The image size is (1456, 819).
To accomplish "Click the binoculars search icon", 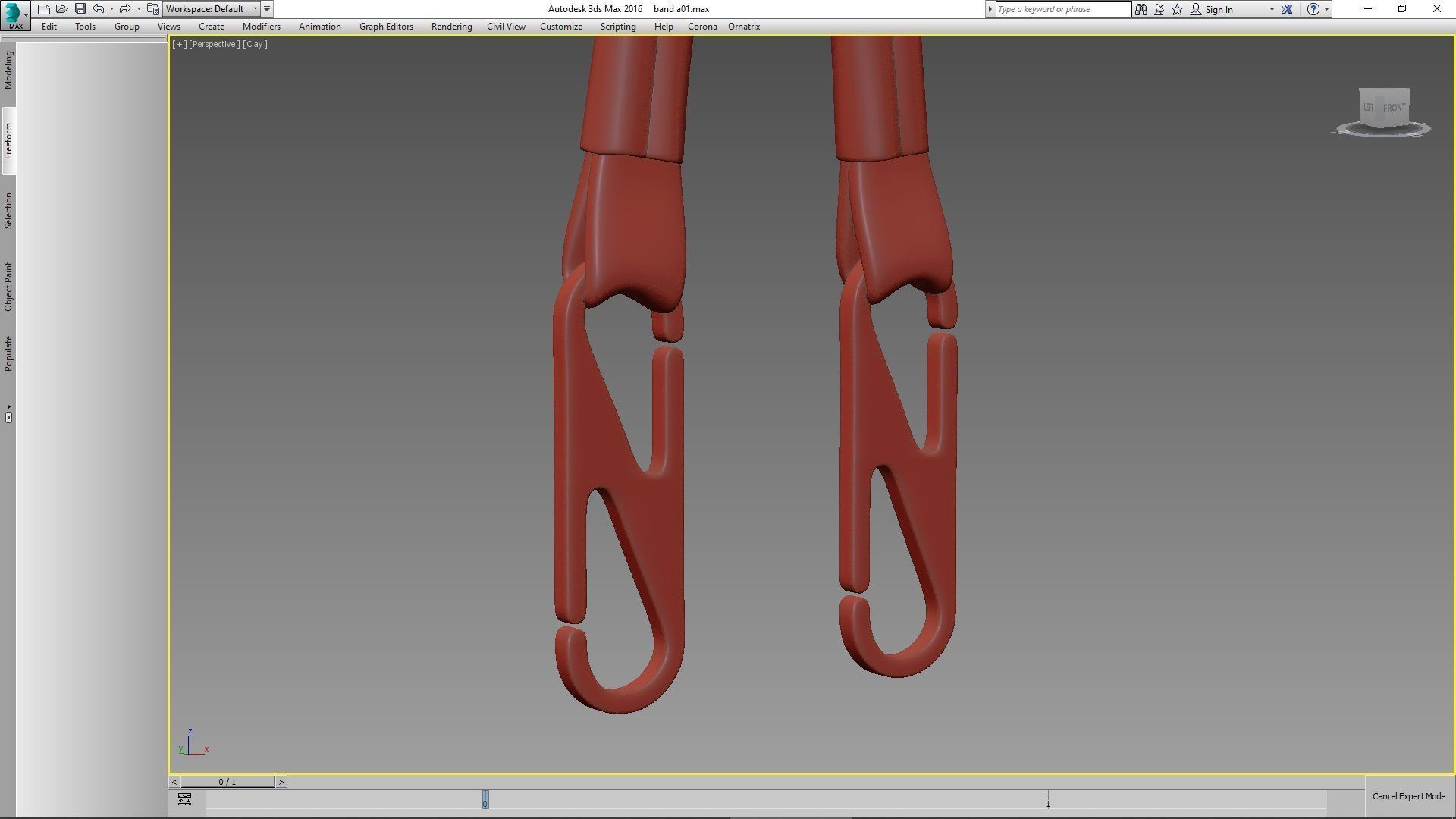I will pyautogui.click(x=1141, y=9).
